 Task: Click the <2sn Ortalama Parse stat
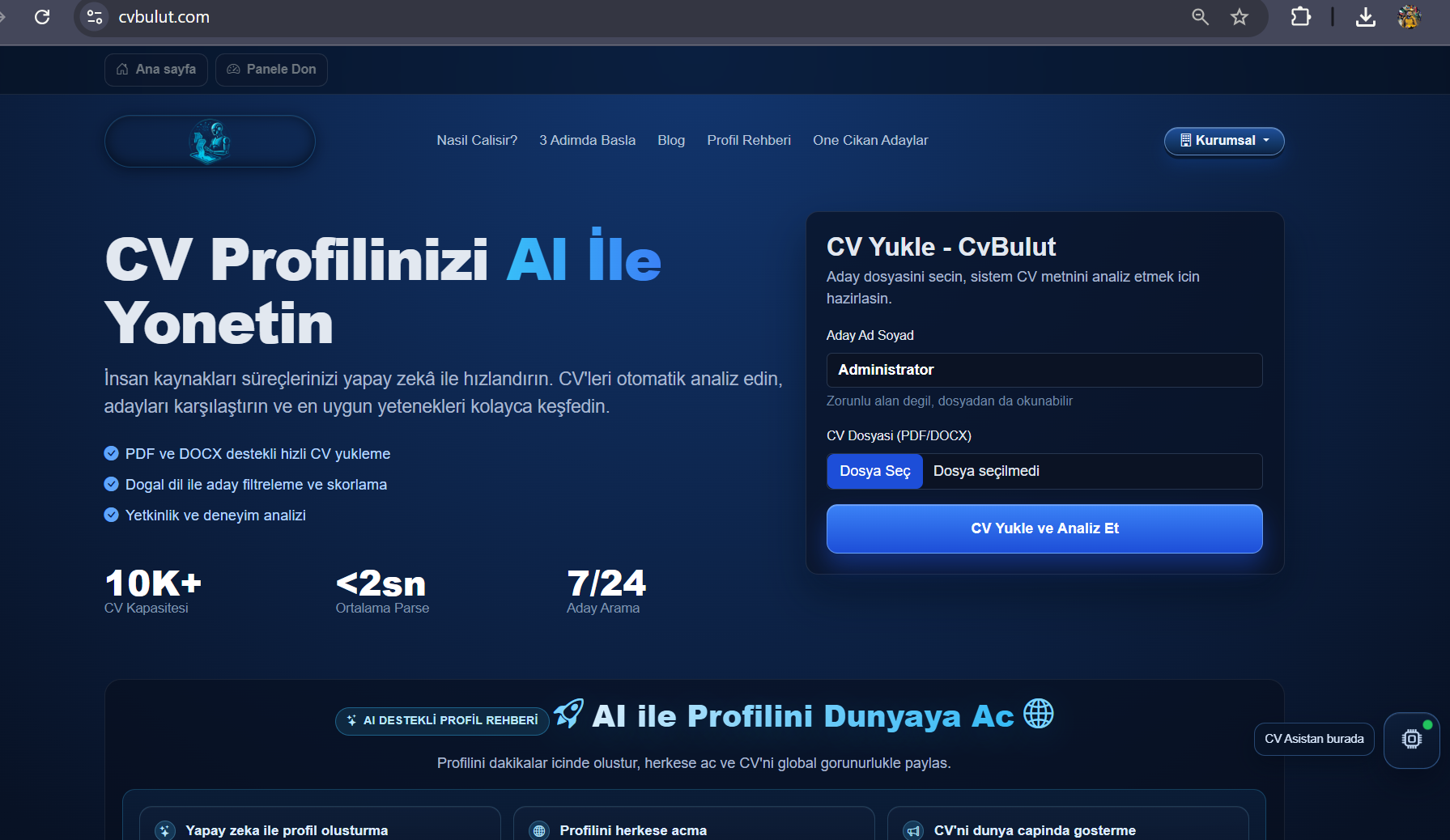pos(382,592)
